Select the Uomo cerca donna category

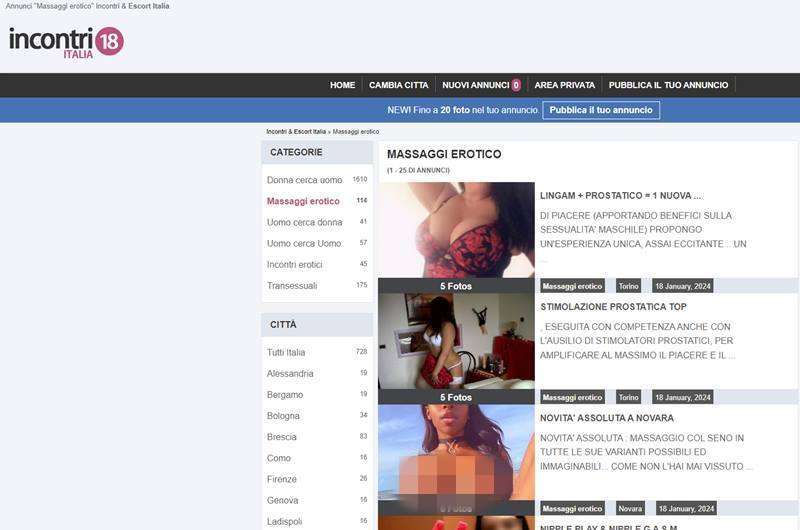[x=304, y=222]
